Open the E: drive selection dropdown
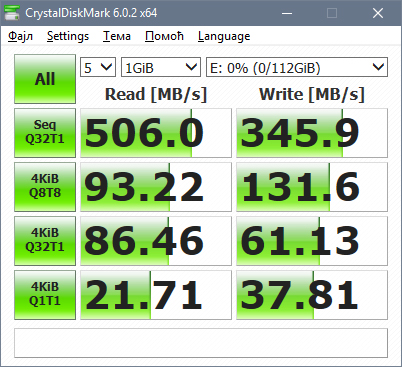The height and width of the screenshot is (367, 402). (297, 67)
